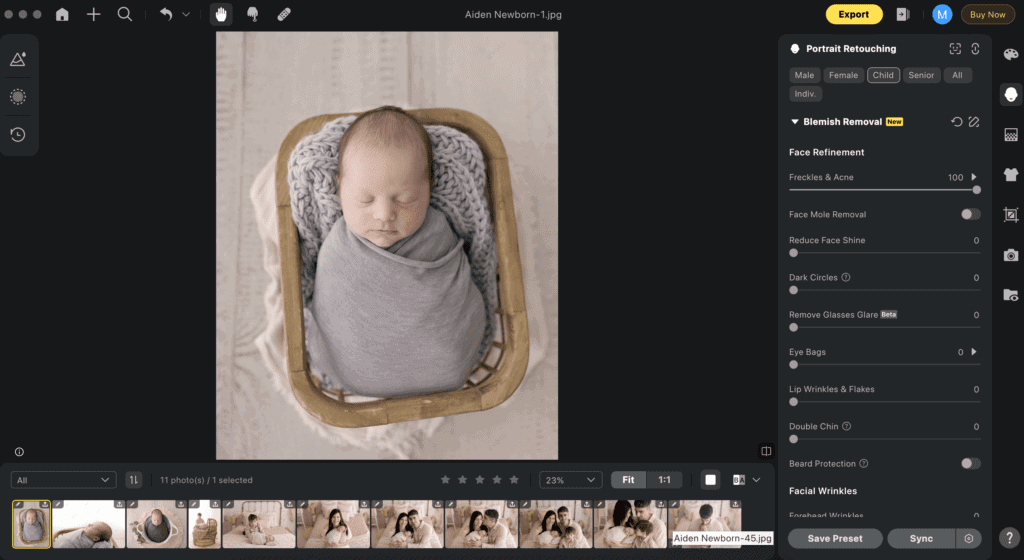Reset Blemish Removal with the undo icon

click(x=956, y=122)
